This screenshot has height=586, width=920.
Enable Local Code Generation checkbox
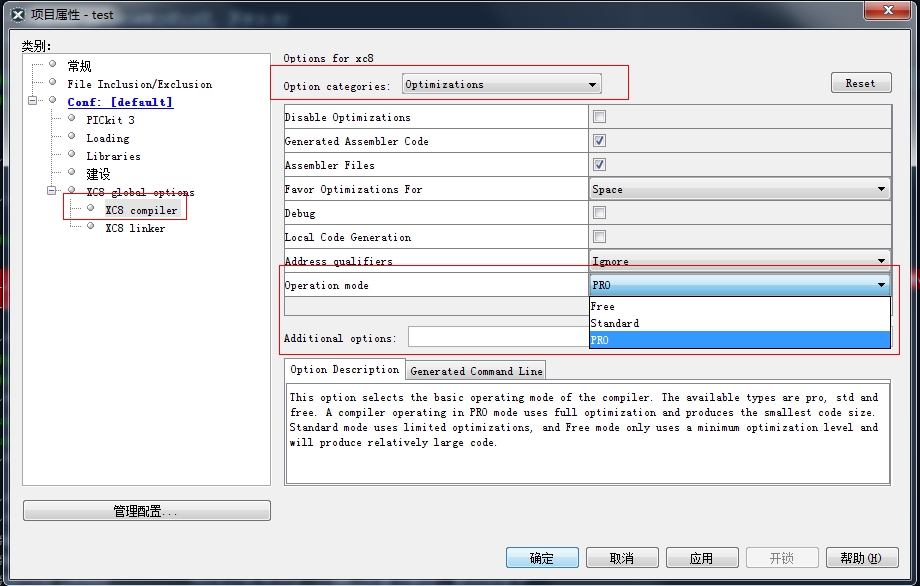pos(599,237)
